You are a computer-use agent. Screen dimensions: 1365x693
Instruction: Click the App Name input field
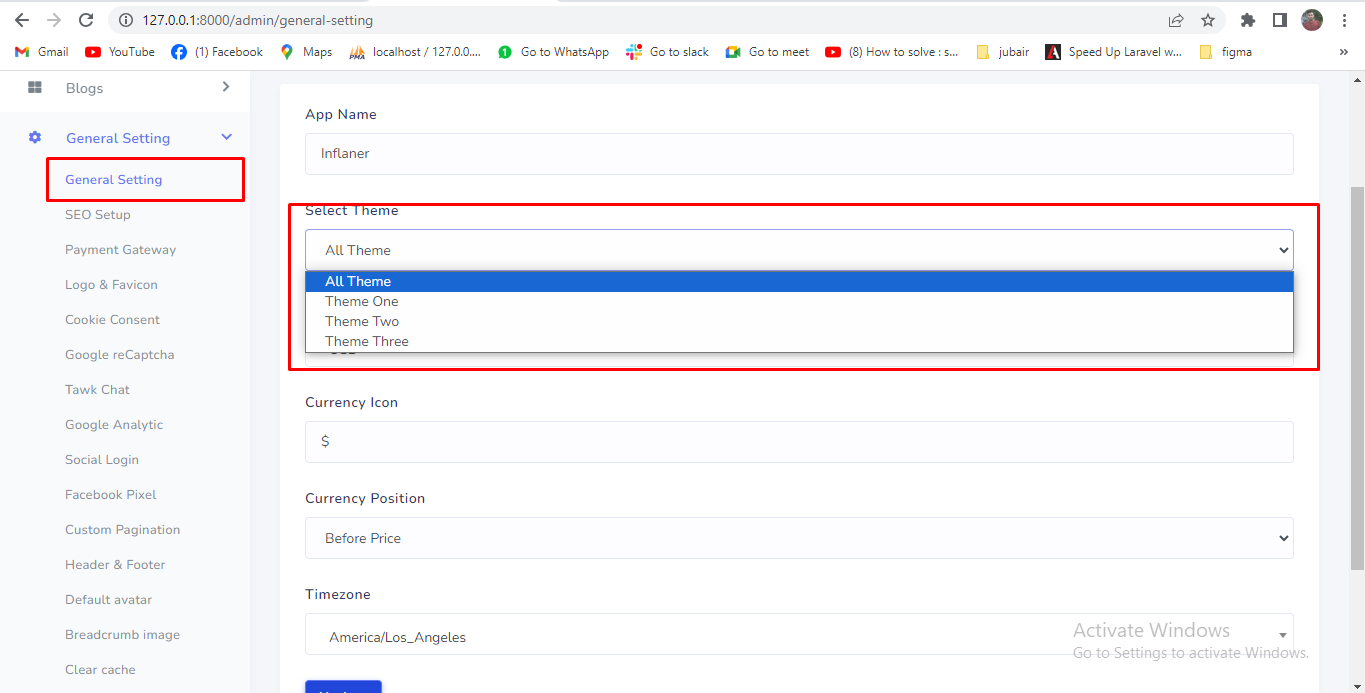click(x=798, y=154)
